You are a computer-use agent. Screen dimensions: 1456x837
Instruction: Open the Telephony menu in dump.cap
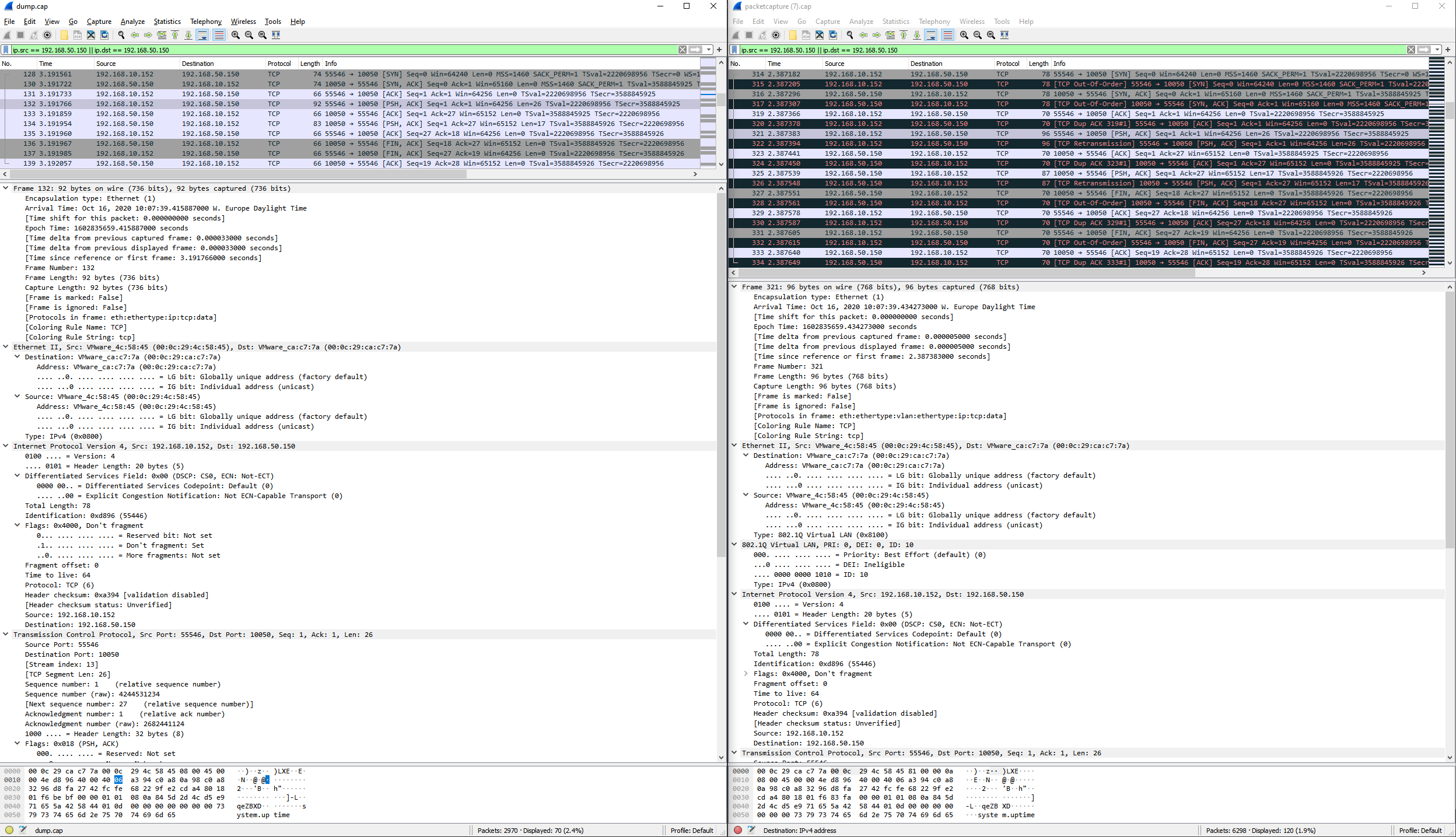(206, 22)
